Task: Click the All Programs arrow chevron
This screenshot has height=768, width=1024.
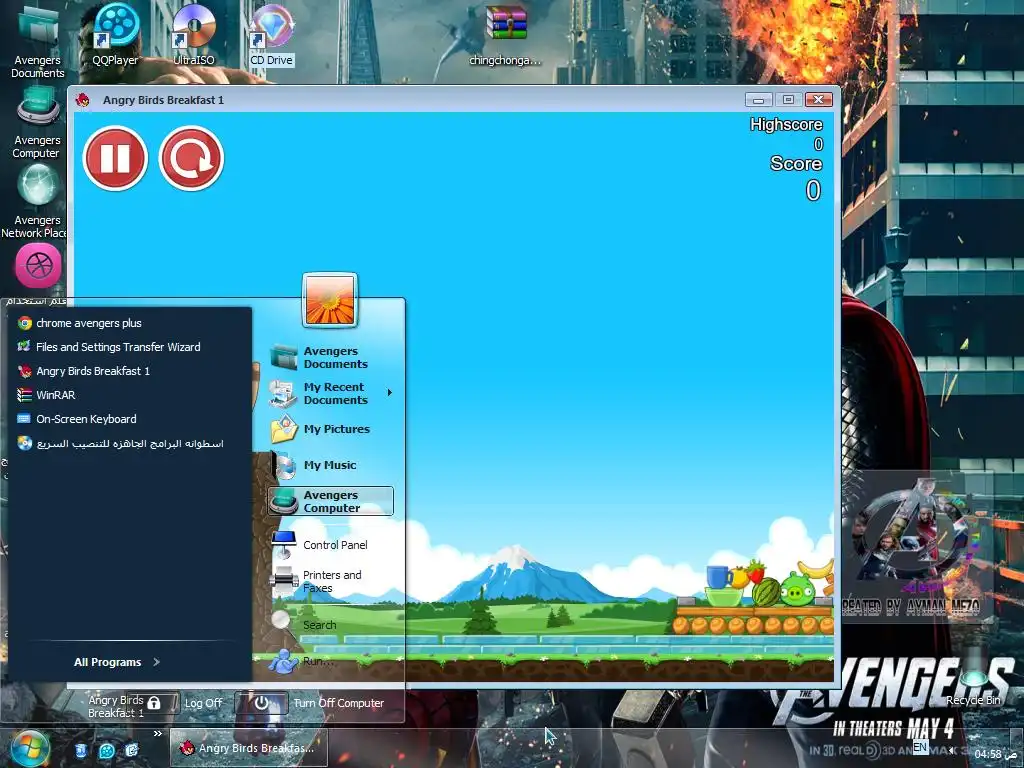Action: coord(157,662)
